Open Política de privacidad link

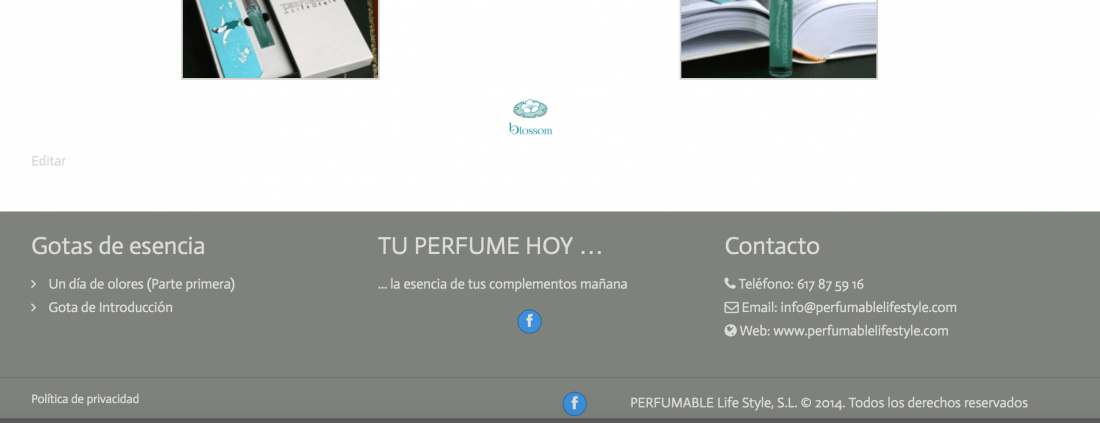click(x=85, y=398)
